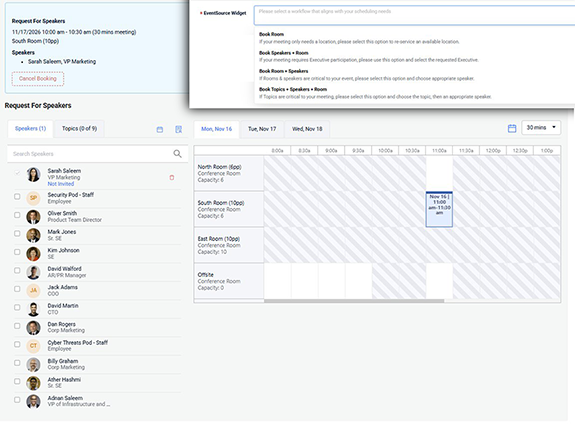Click Kim Johnson's profile photo
The width and height of the screenshot is (575, 425).
(x=33, y=254)
